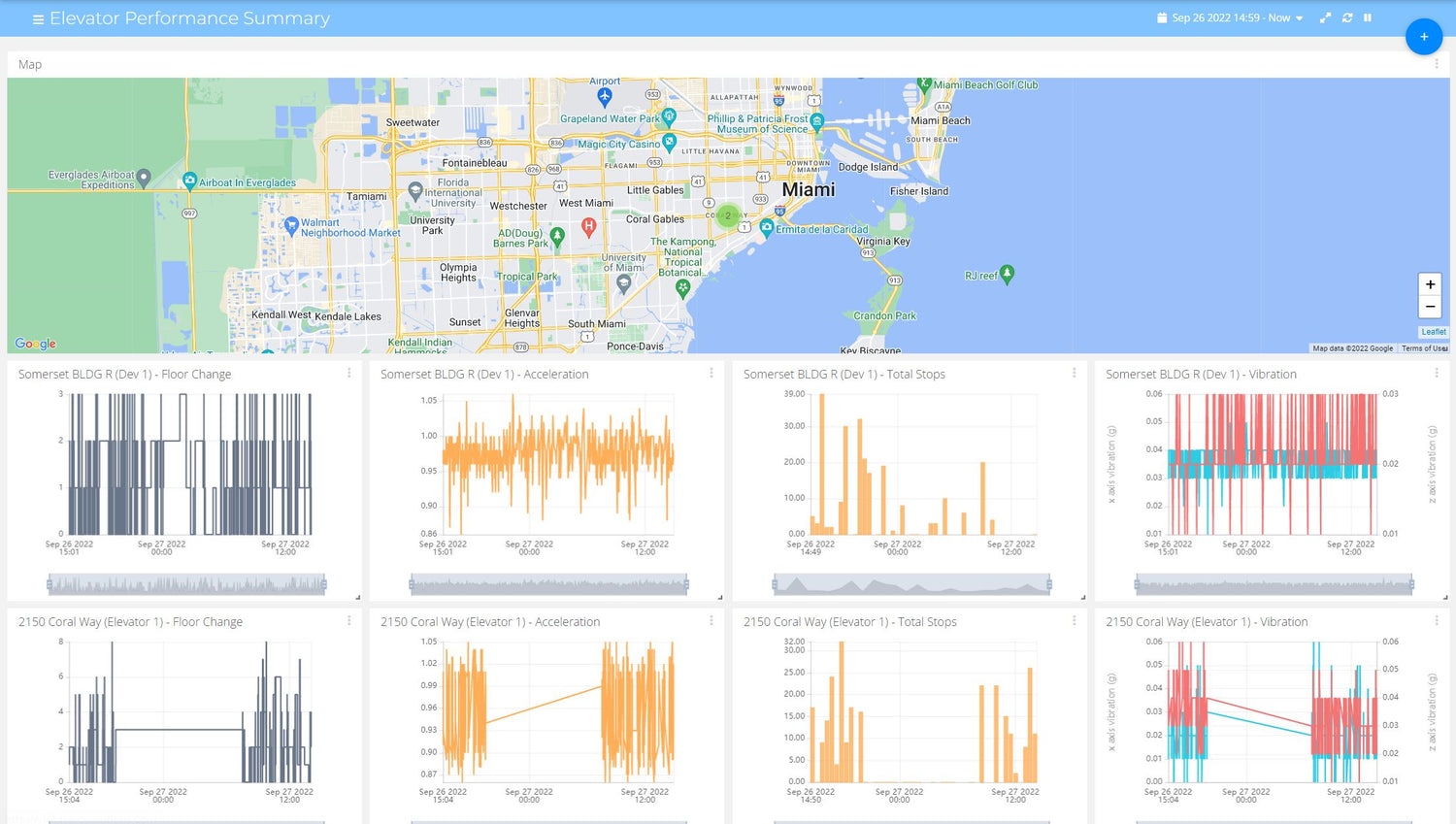Click '2150 Coral Way (Elevator 1) - Floor Change' title
Image resolution: width=1456 pixels, height=824 pixels.
131,621
